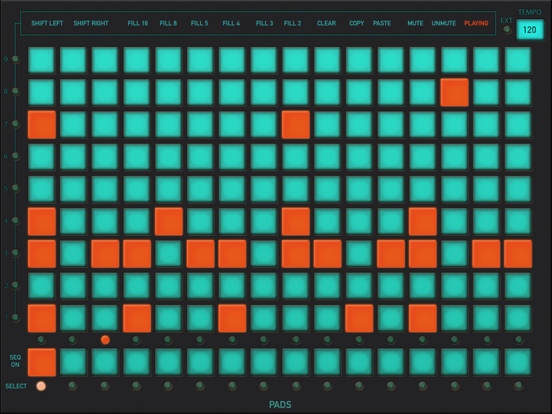Click the lit orange step indicator light
This screenshot has height=414, width=552.
tap(105, 340)
